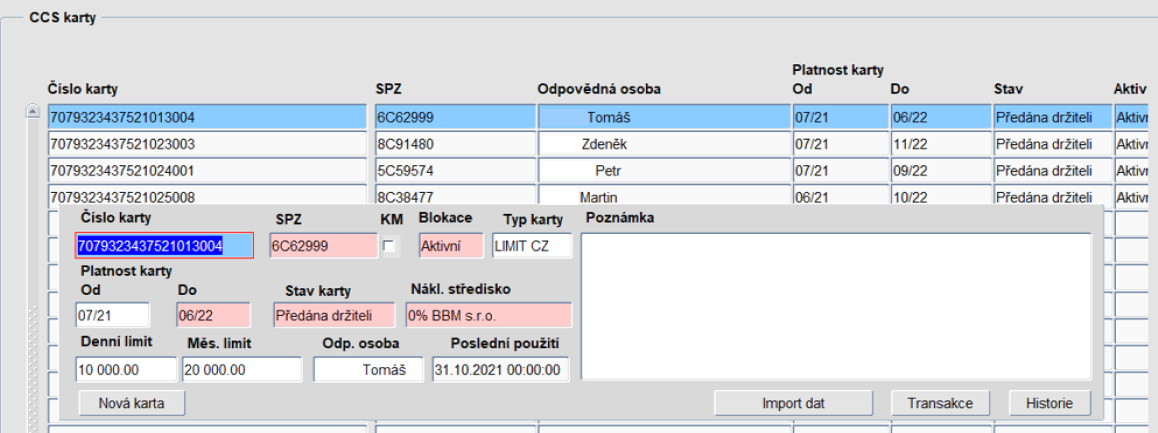Click the Poslední použití field 31.10.2021
Viewport: 1158px width, 433px height.
point(501,369)
